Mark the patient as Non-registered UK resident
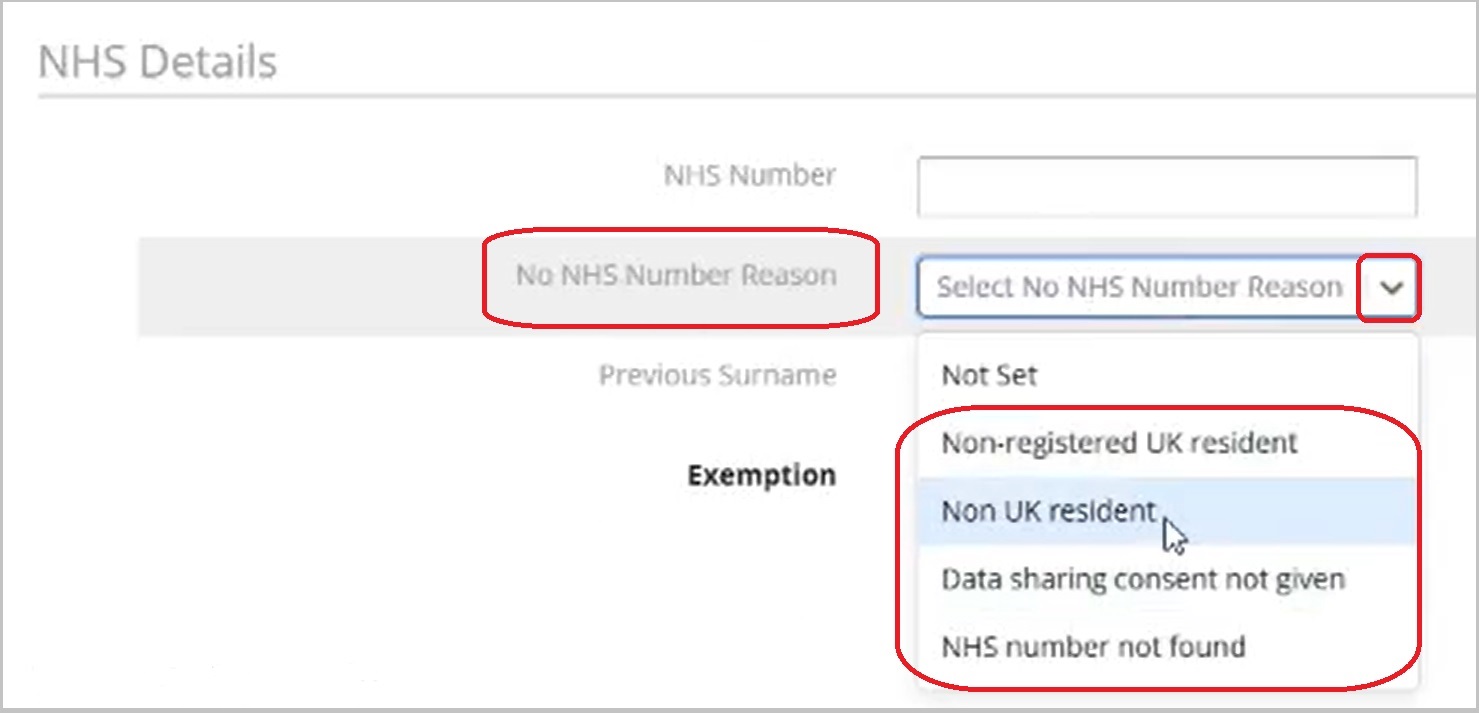The height and width of the screenshot is (713, 1479). pos(1119,443)
